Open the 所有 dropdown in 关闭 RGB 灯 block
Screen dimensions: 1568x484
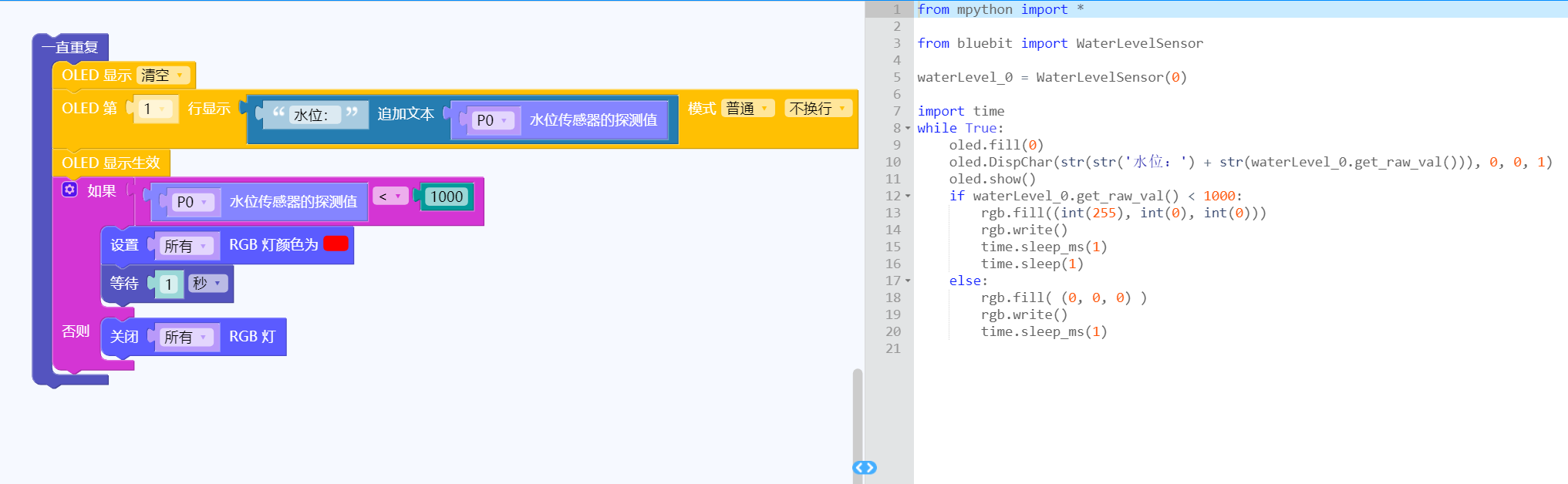(185, 338)
